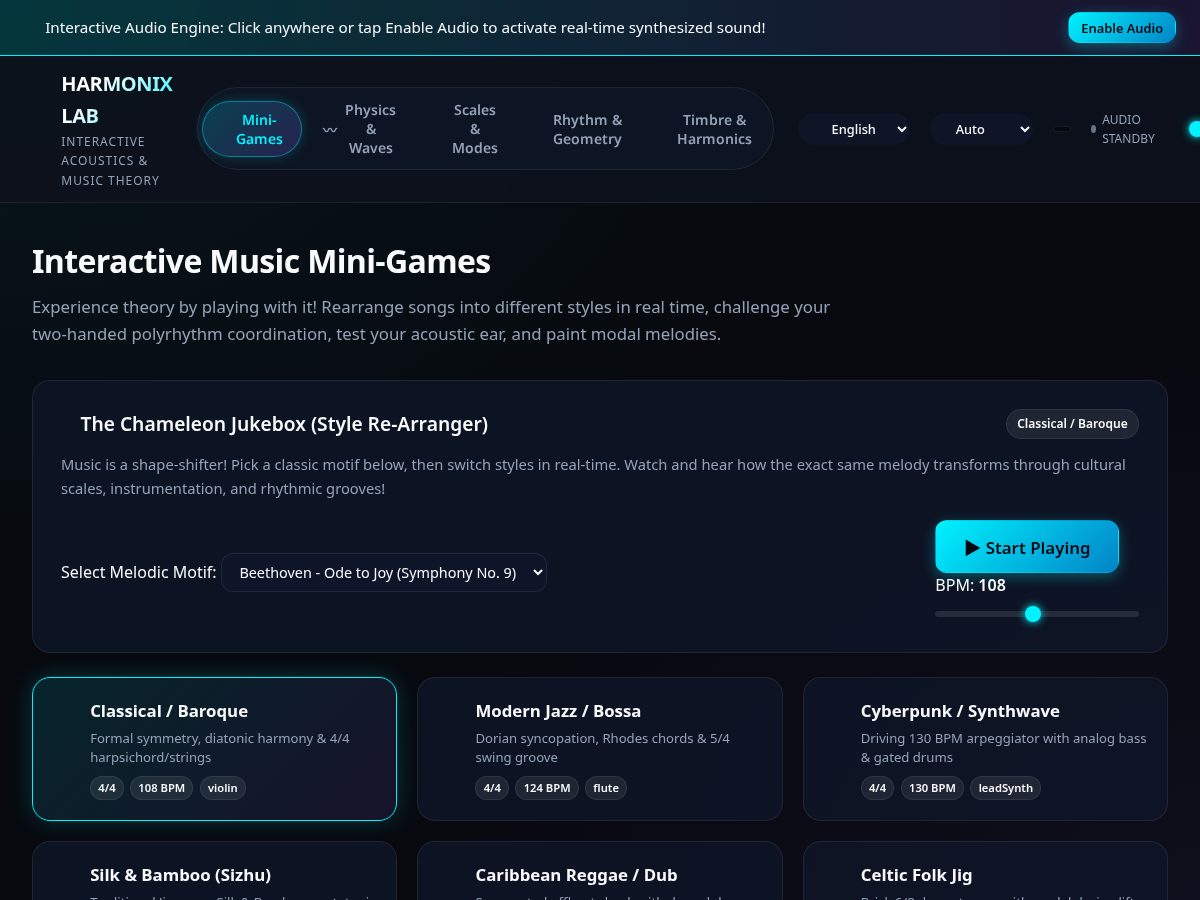Choose the Silk & Bamboo (Sizhu) style card
The width and height of the screenshot is (1200, 900).
coord(215,870)
